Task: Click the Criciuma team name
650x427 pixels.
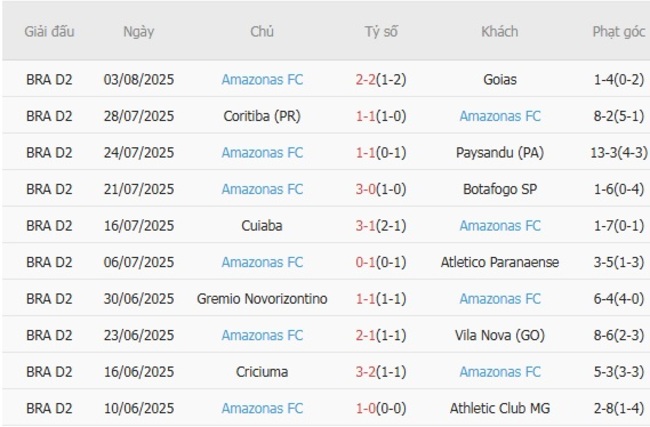Action: [x=263, y=372]
